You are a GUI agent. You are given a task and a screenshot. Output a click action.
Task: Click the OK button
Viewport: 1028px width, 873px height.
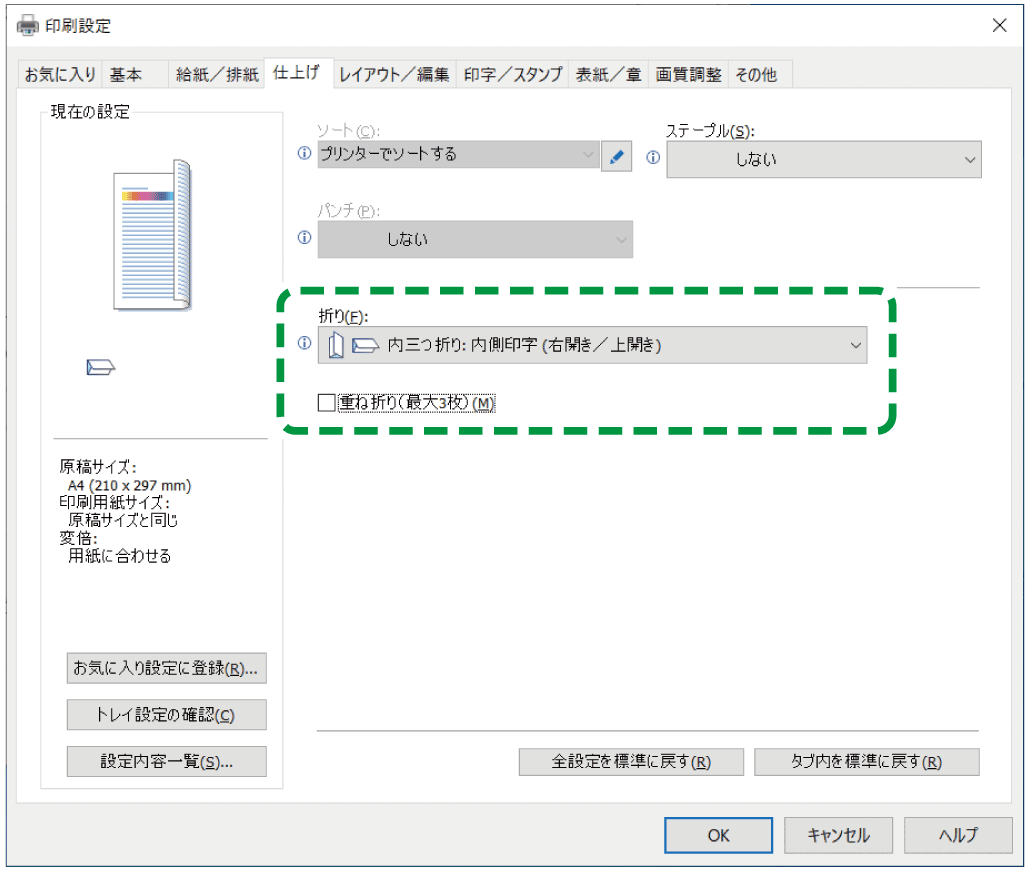(x=718, y=835)
